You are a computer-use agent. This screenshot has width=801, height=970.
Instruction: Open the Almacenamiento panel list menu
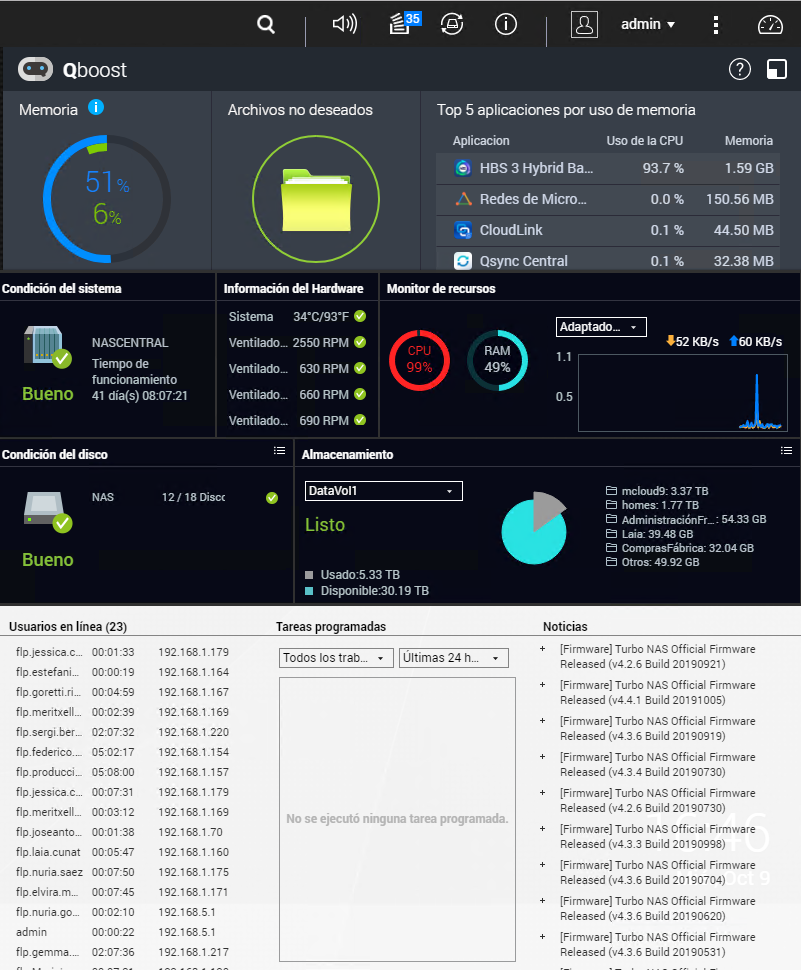pos(786,451)
